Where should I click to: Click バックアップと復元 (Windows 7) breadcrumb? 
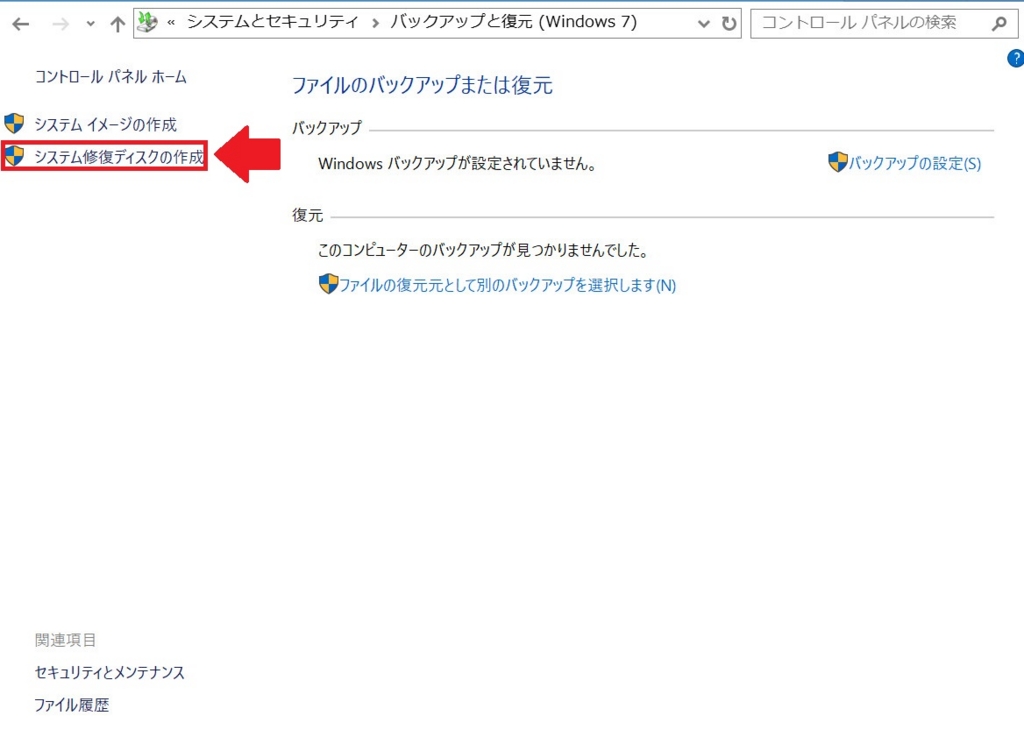[x=513, y=22]
